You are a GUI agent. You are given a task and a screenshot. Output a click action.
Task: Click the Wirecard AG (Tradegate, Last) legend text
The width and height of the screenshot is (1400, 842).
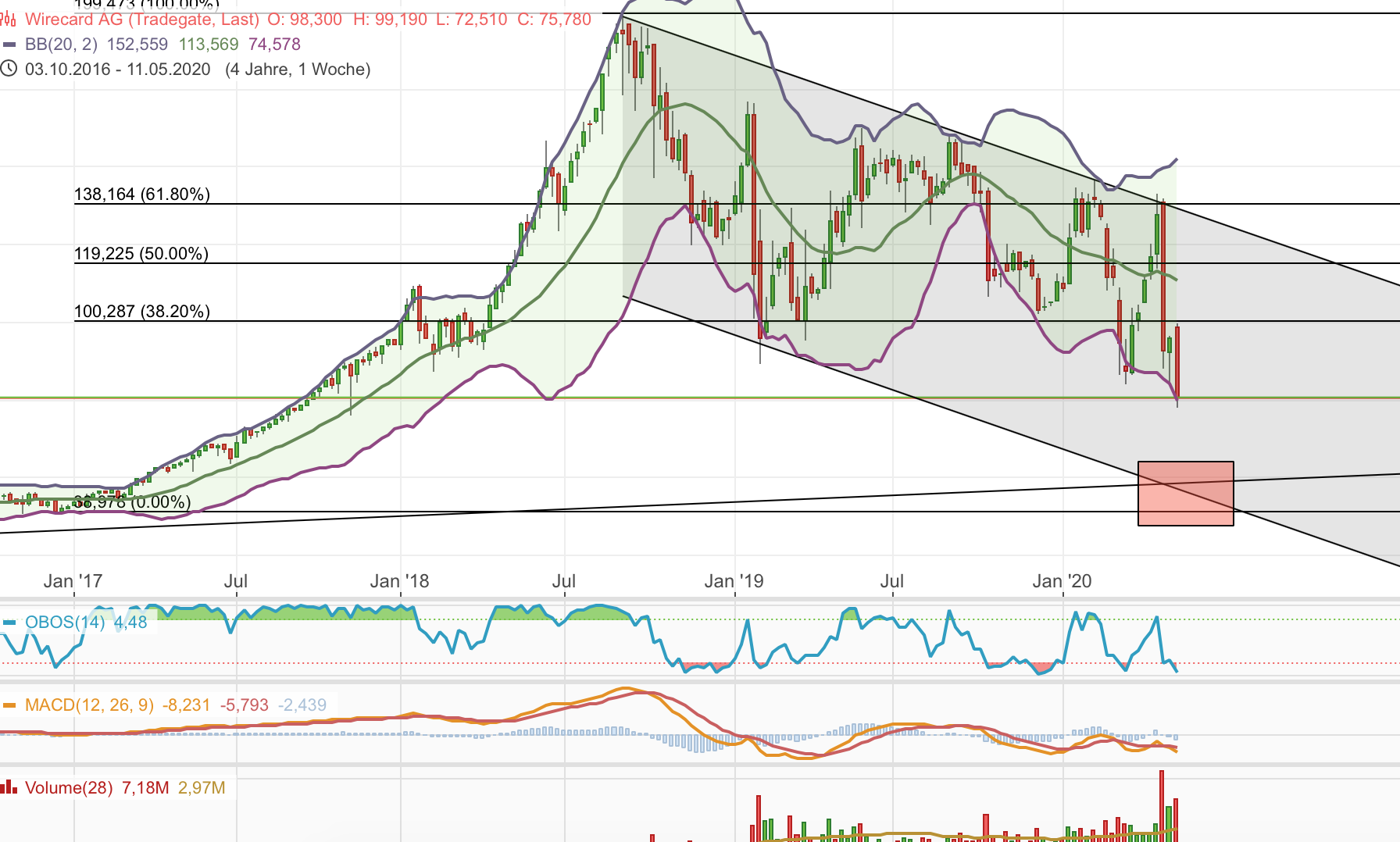tap(141, 20)
